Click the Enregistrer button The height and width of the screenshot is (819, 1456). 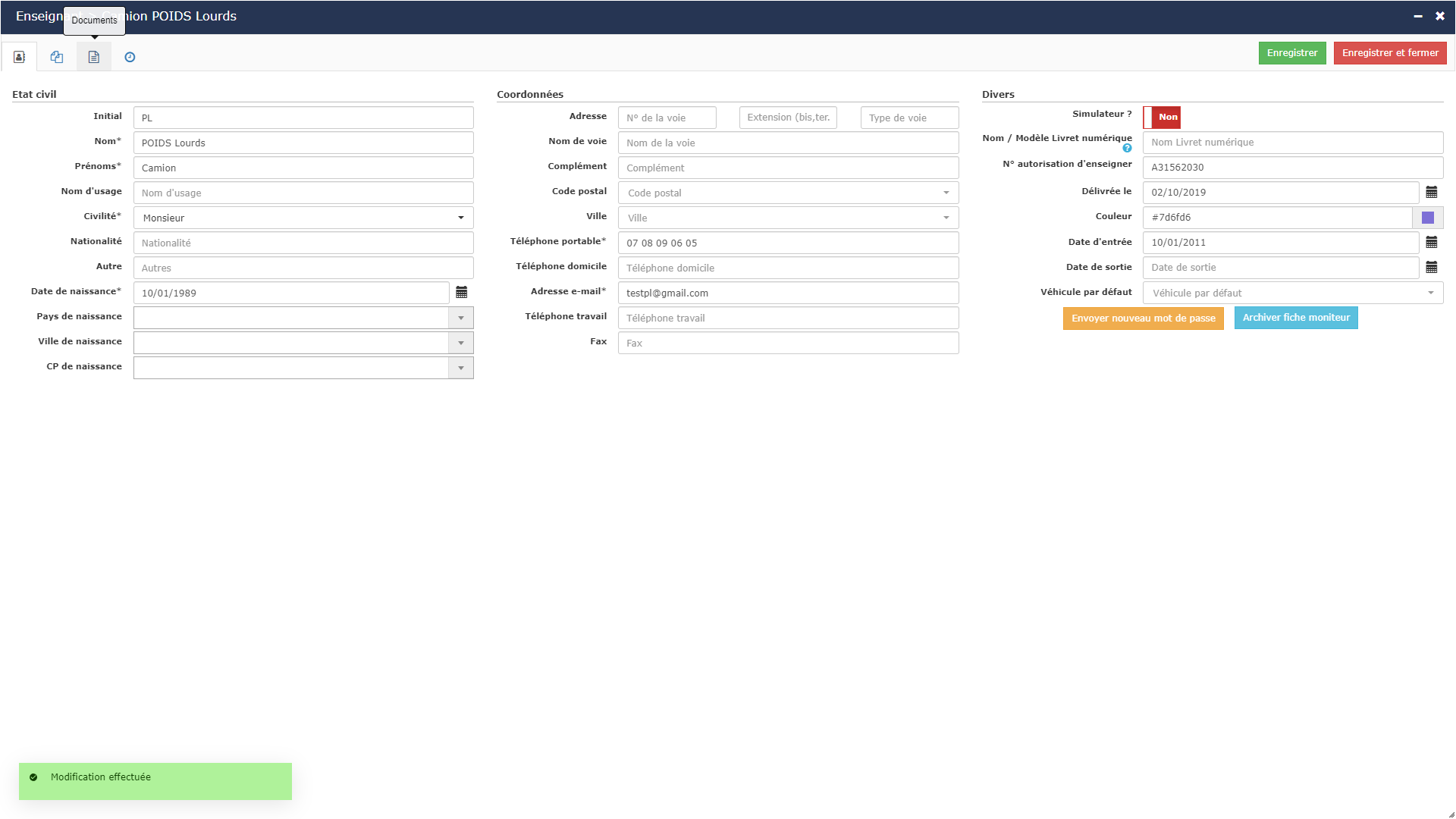click(x=1292, y=53)
